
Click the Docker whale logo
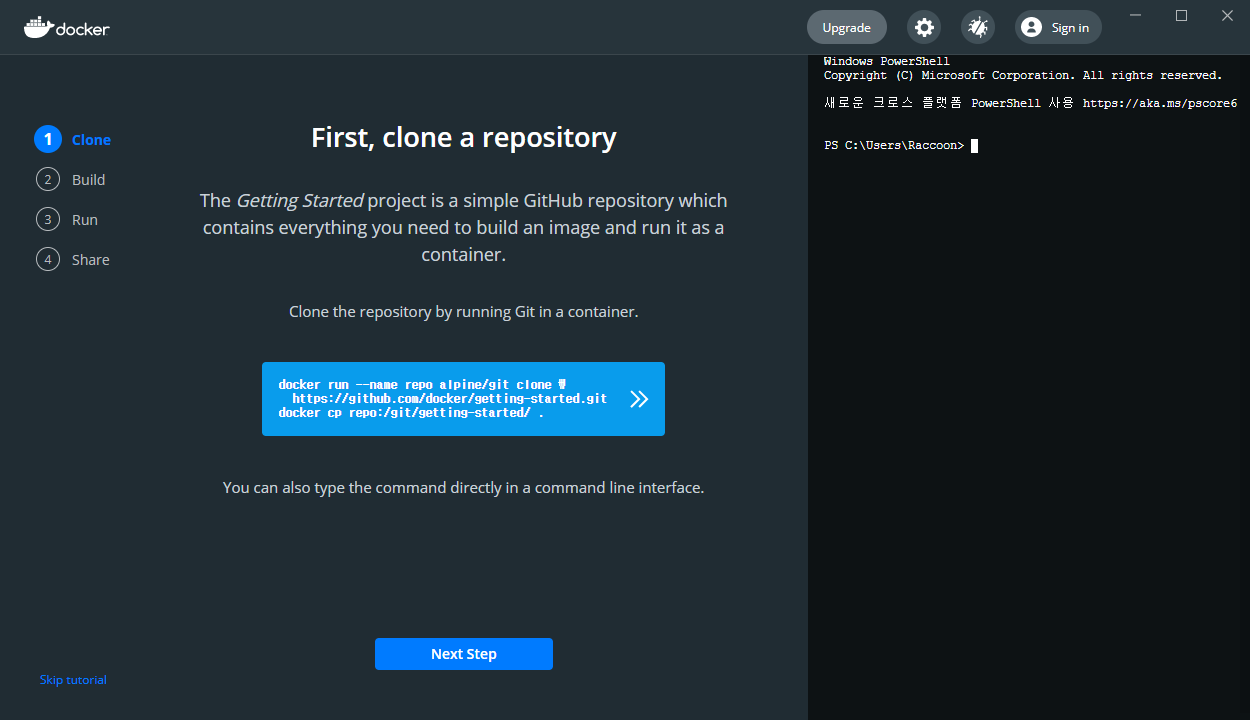pos(67,27)
